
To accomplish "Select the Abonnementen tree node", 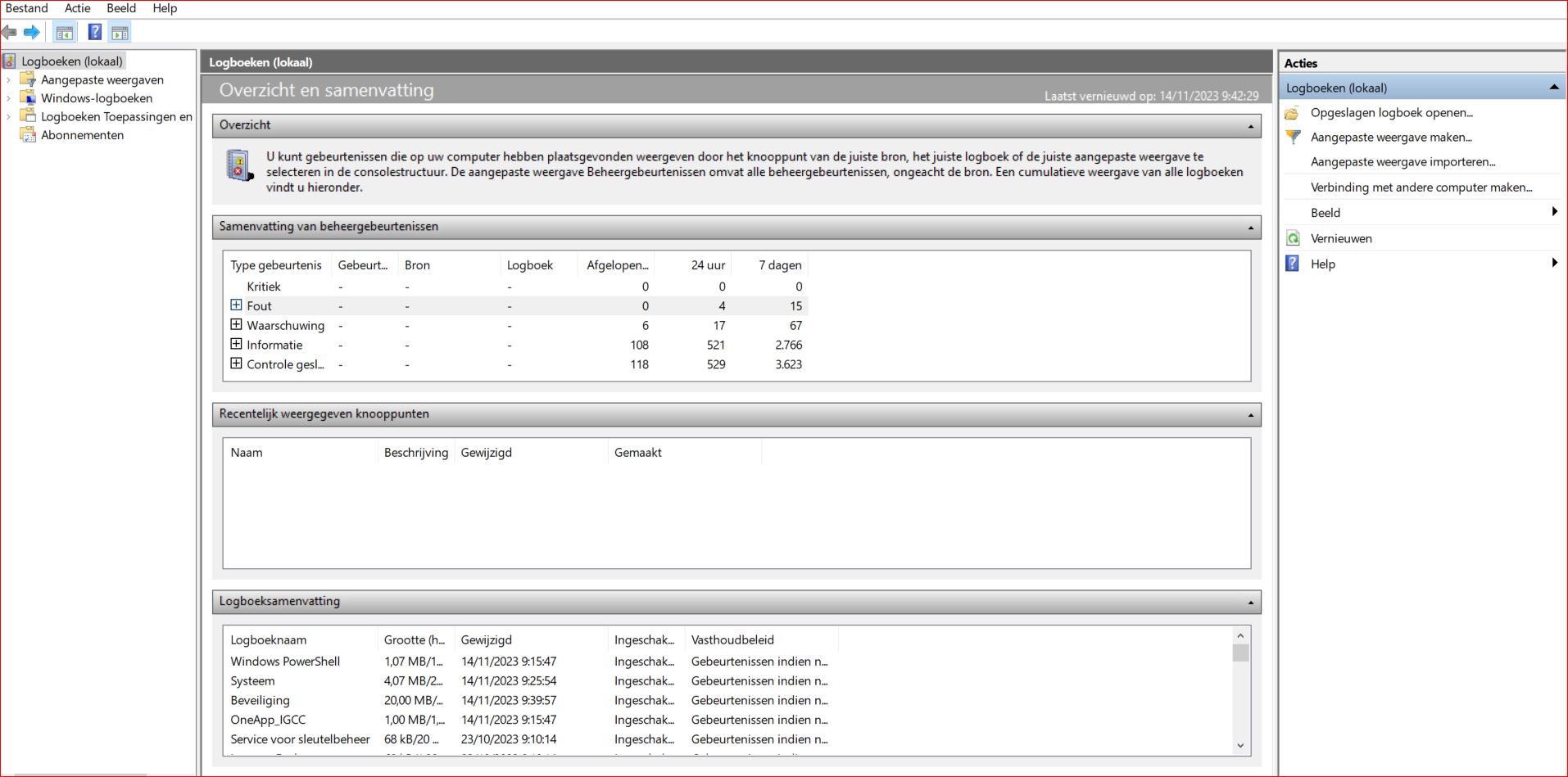I will pos(82,135).
